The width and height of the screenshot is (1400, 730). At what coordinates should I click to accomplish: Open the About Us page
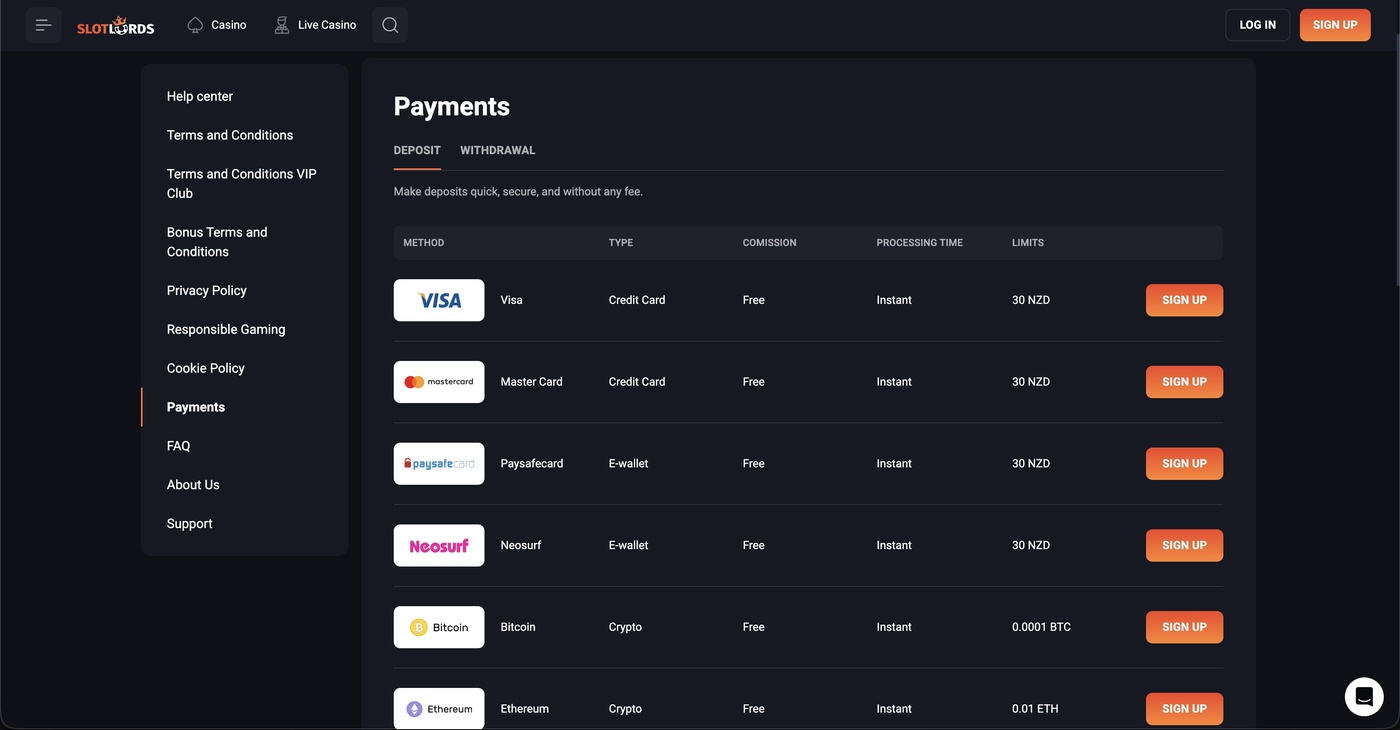pyautogui.click(x=193, y=485)
